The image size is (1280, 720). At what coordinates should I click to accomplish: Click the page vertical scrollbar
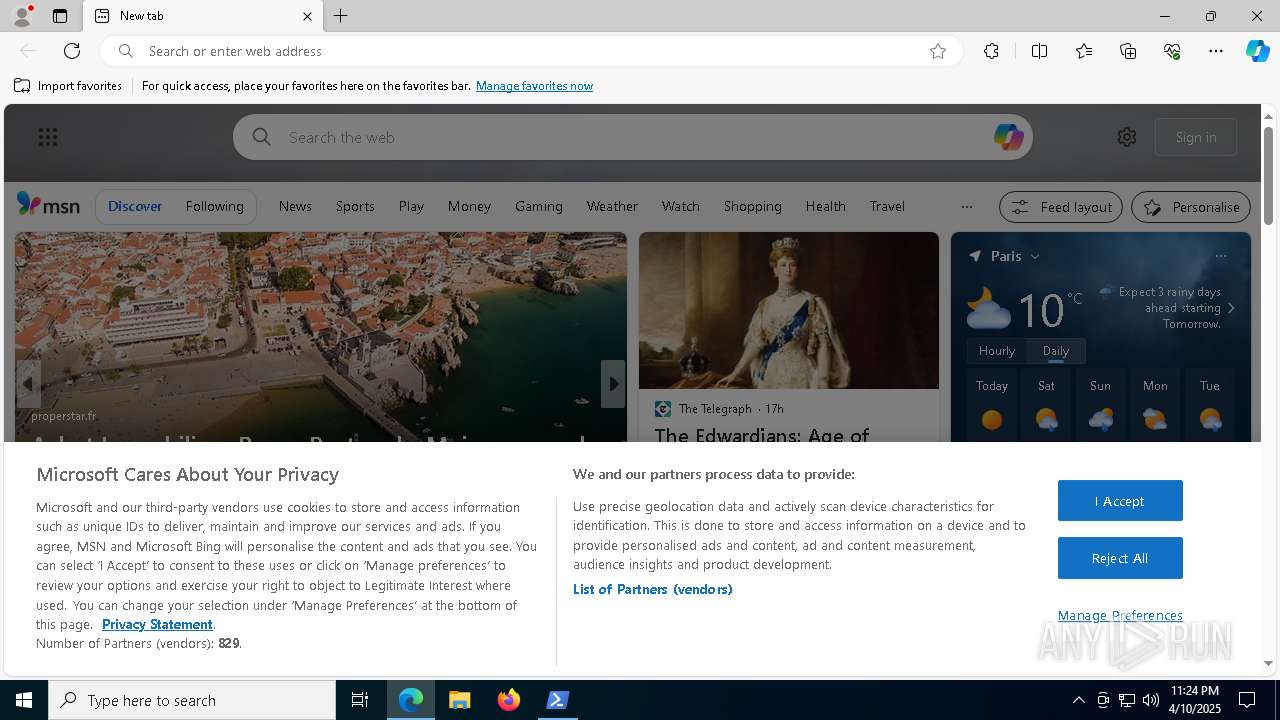click(x=1268, y=174)
